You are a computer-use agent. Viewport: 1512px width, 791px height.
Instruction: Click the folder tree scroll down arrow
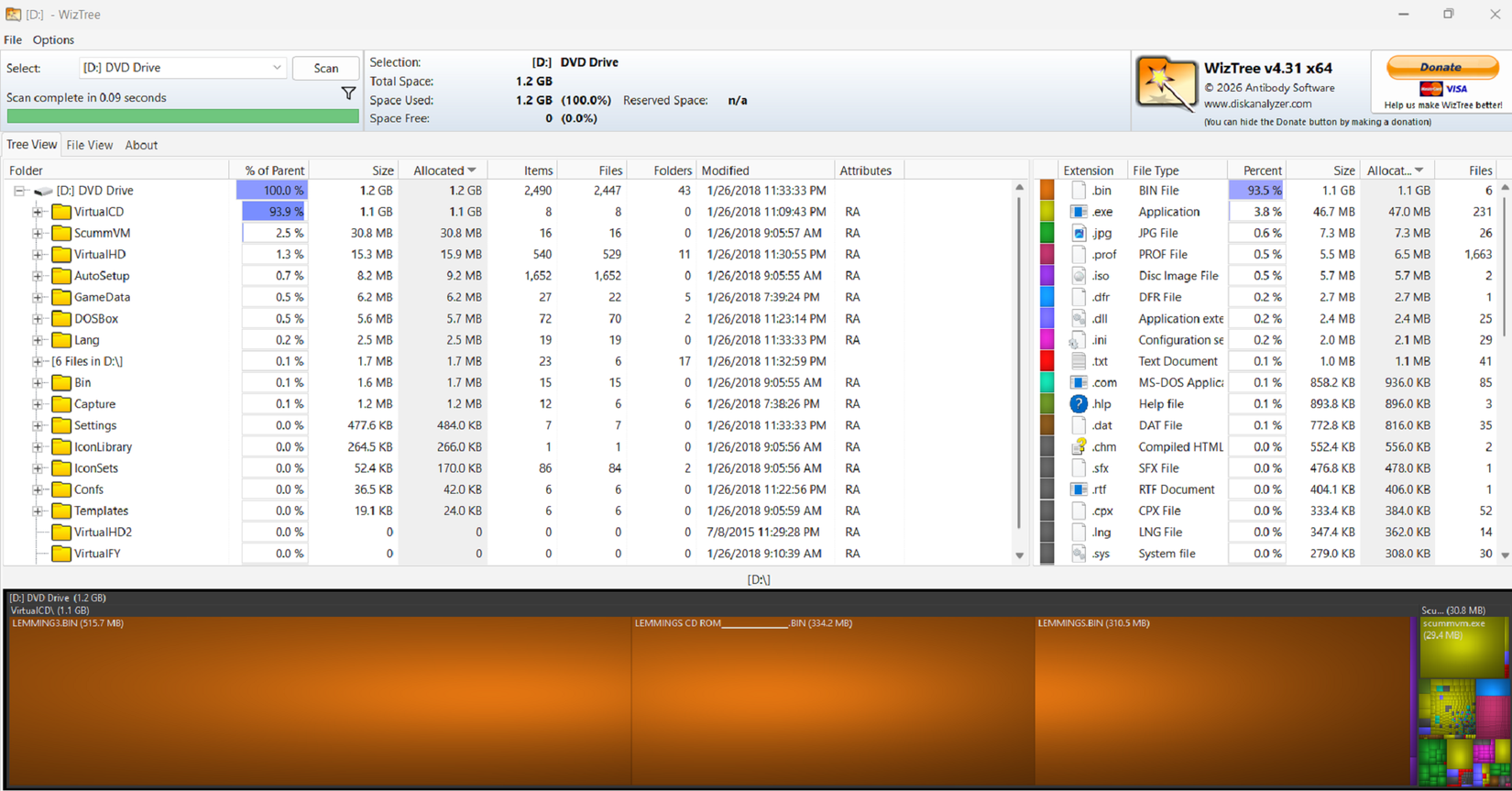point(1019,555)
